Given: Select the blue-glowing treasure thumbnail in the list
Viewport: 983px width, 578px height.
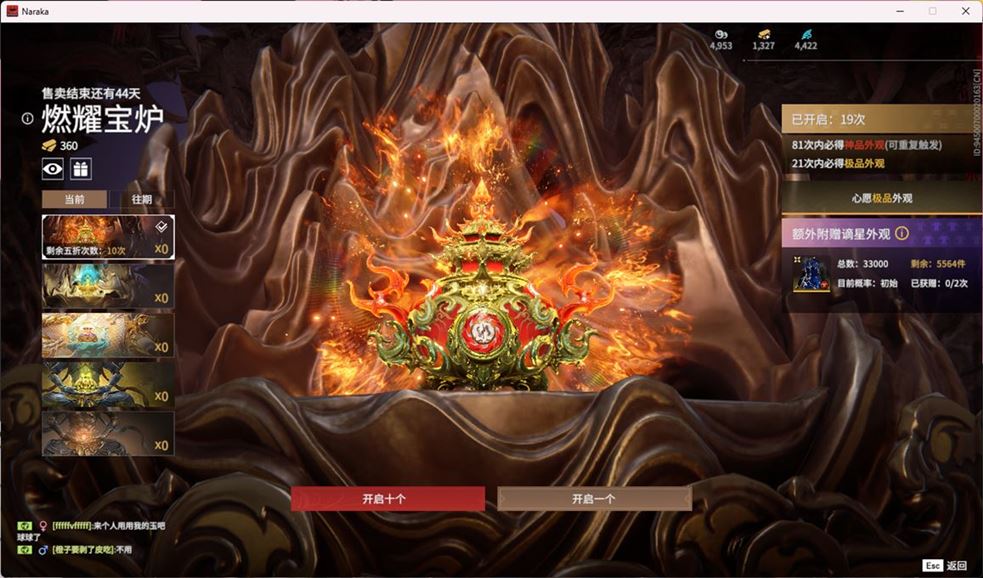Looking at the screenshot, I should 108,286.
